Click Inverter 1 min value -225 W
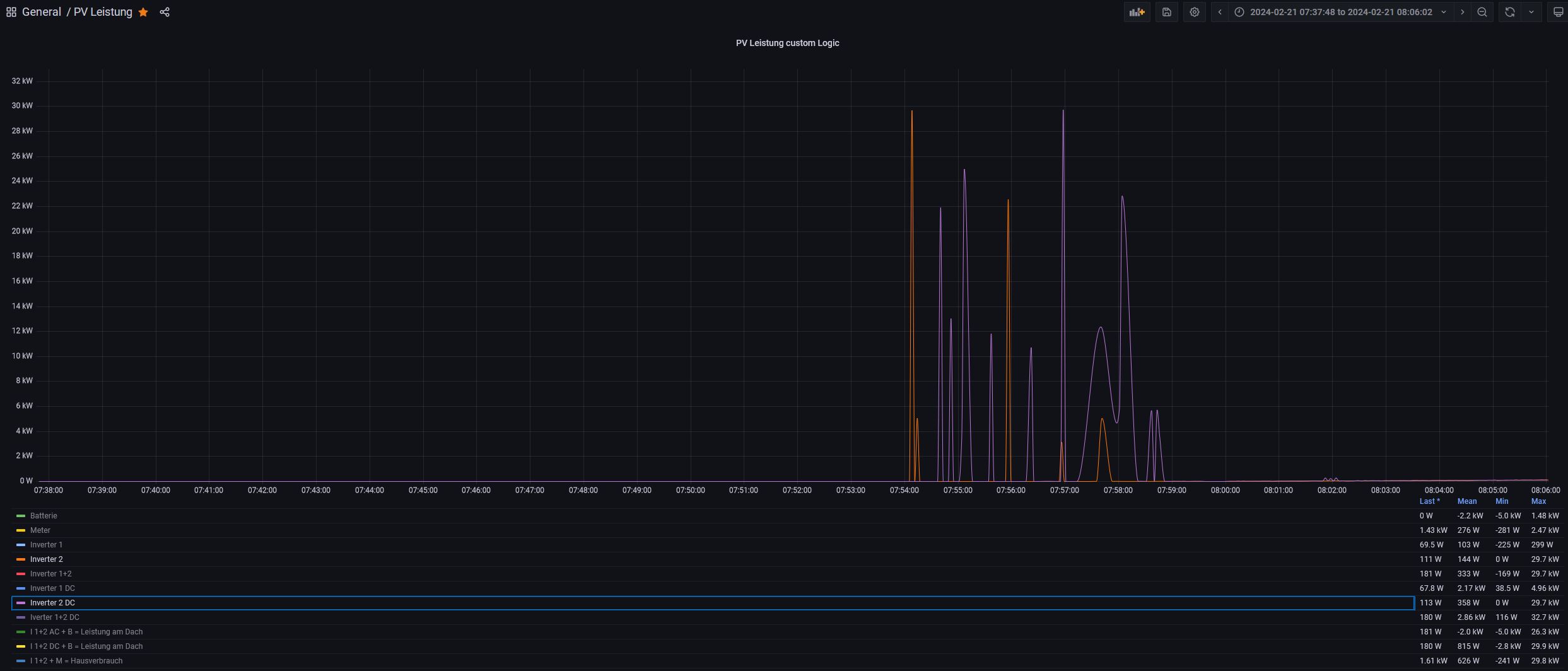 tap(1507, 545)
